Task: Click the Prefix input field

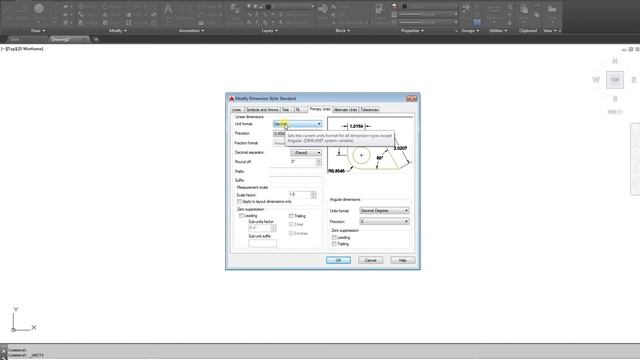Action: (296, 171)
